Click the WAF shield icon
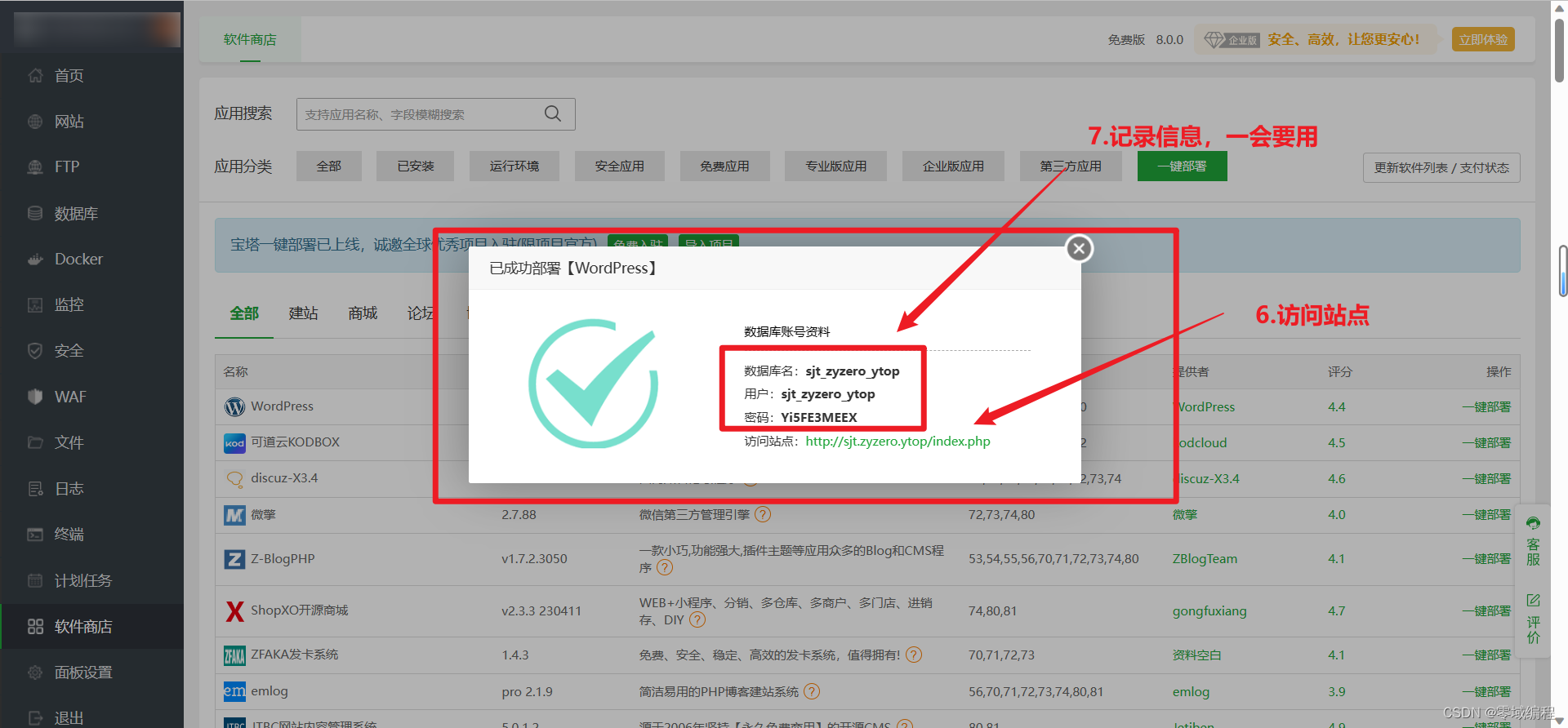Screen dimensions: 1568x728 pos(35,397)
